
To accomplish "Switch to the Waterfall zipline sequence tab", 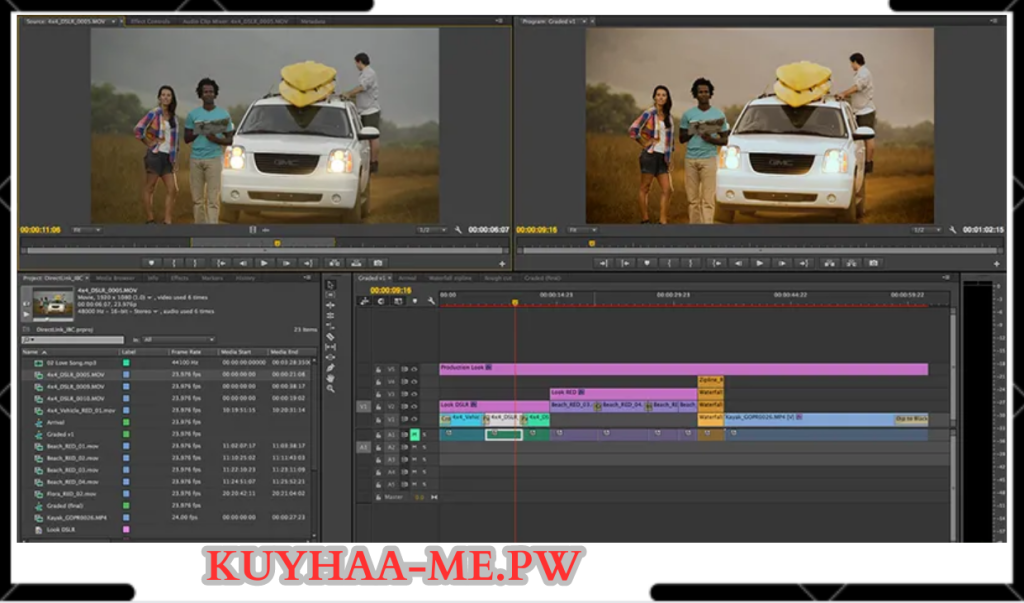I will (x=450, y=278).
